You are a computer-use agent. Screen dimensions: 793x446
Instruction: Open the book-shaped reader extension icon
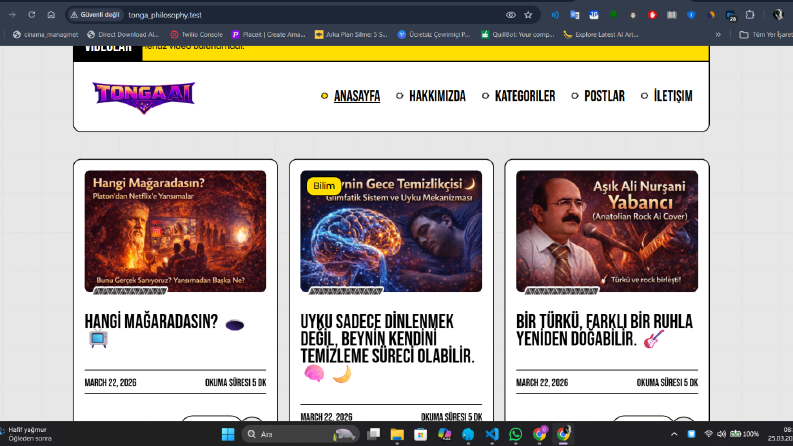pos(672,15)
